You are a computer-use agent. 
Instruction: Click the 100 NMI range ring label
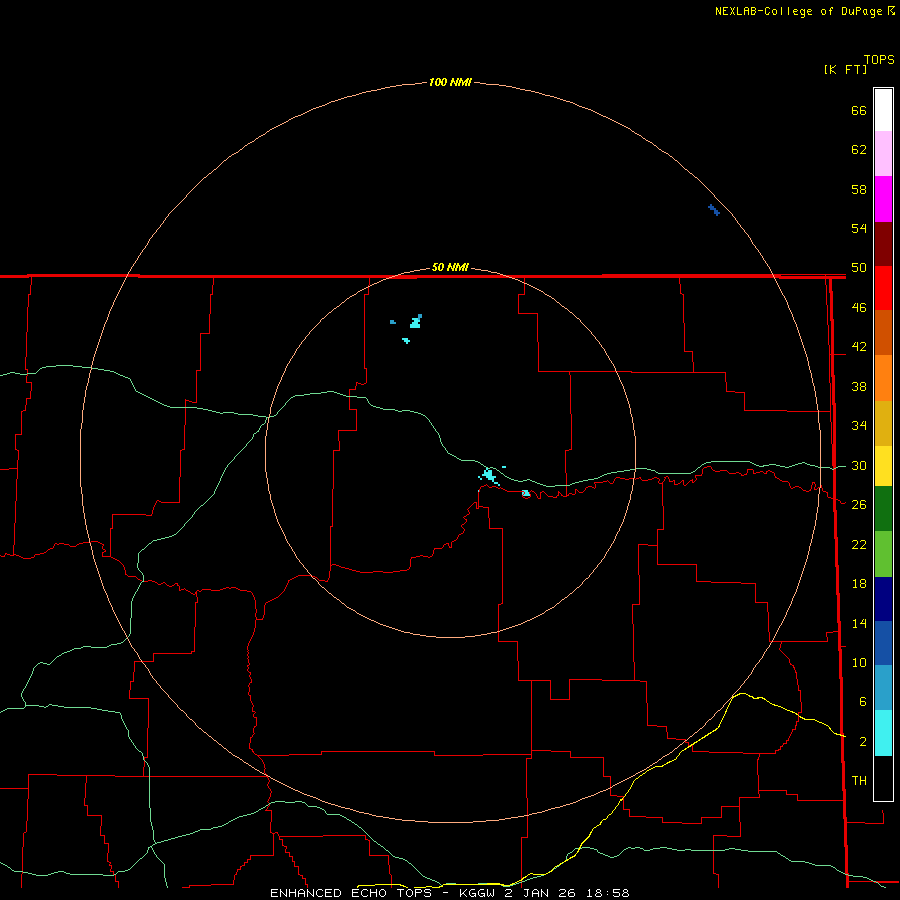tap(450, 82)
